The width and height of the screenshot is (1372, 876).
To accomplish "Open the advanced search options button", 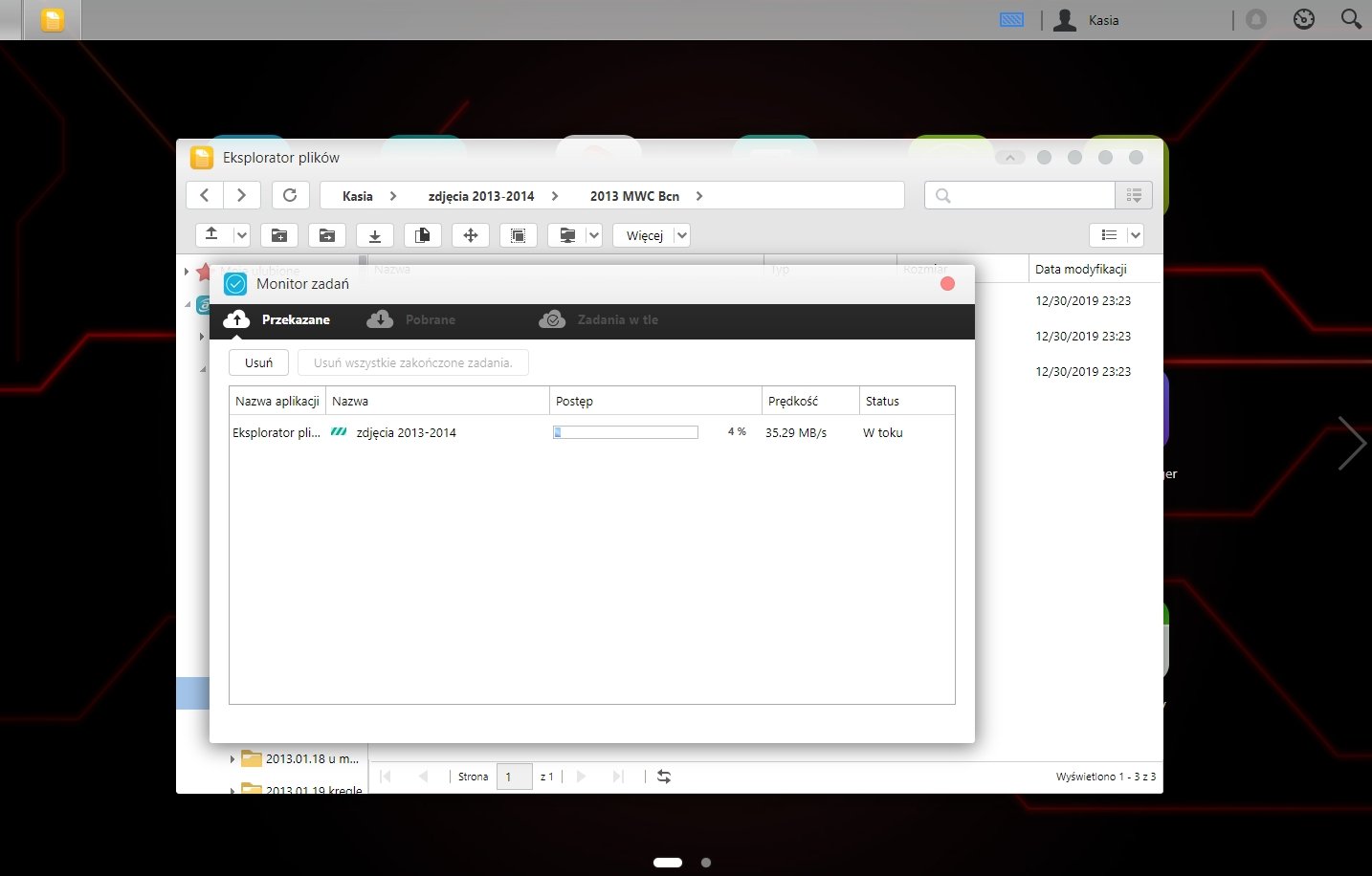I will point(1134,195).
